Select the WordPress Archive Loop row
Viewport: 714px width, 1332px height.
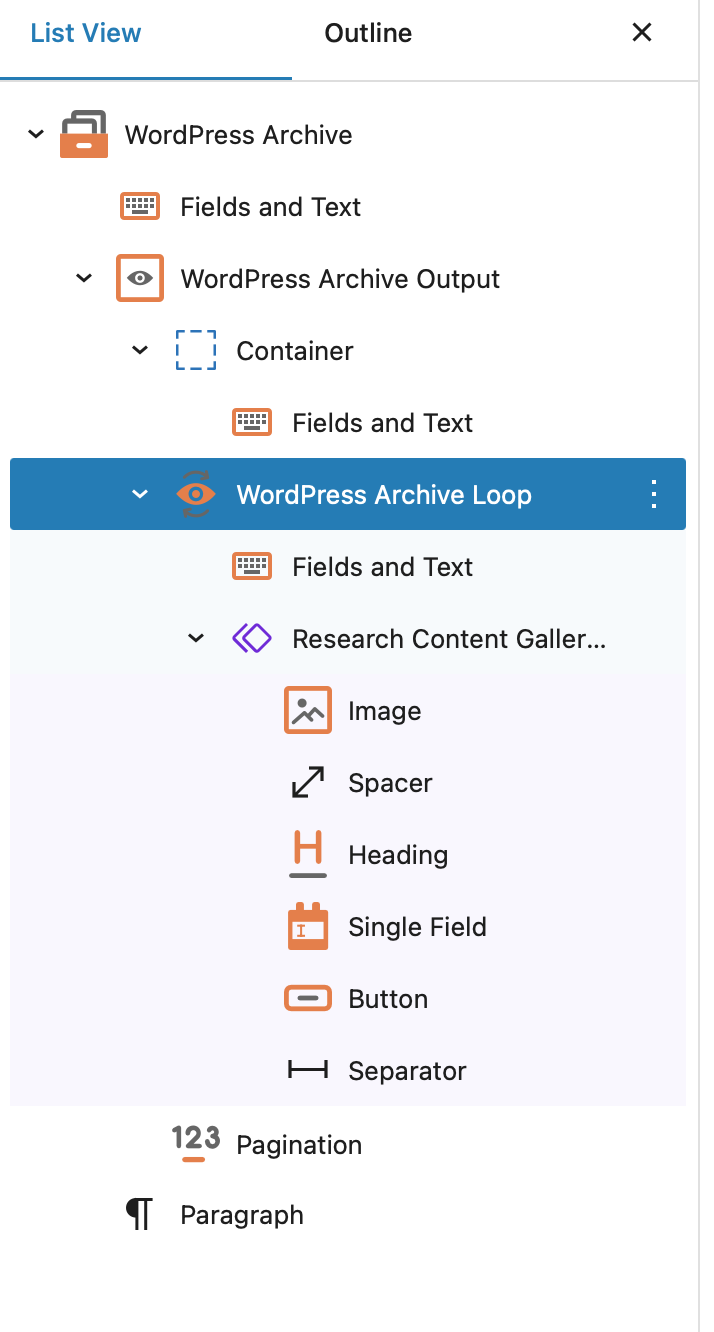click(x=348, y=495)
